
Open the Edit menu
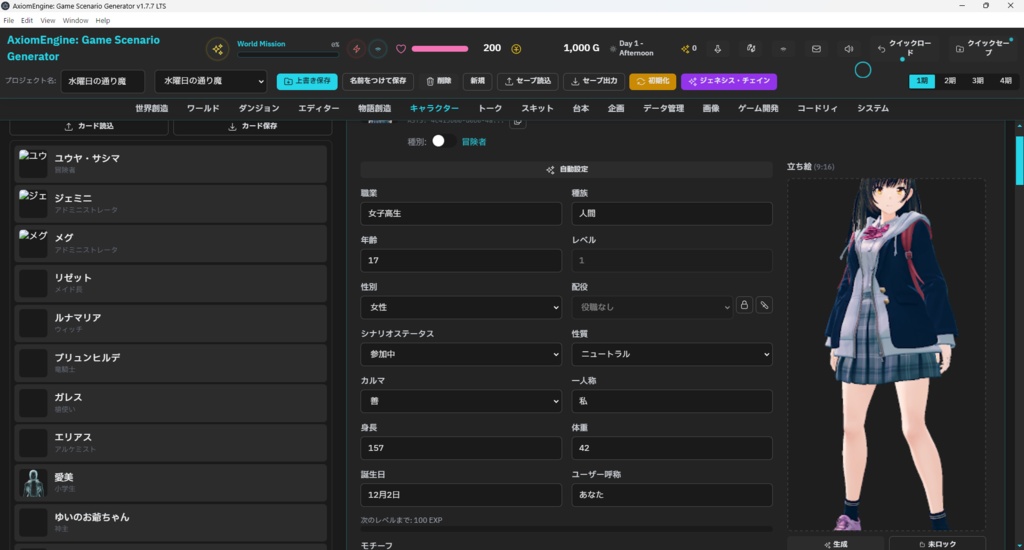tap(27, 20)
